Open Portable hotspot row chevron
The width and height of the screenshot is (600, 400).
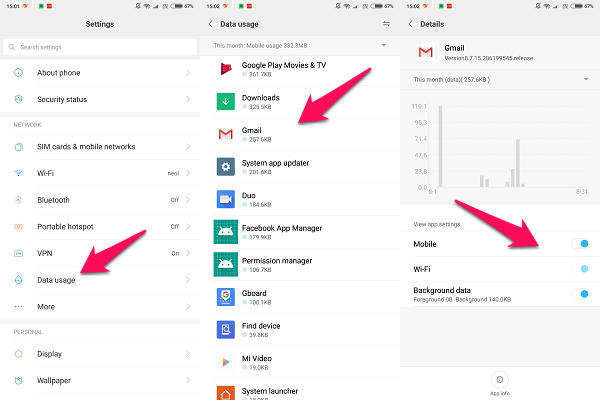(x=188, y=227)
